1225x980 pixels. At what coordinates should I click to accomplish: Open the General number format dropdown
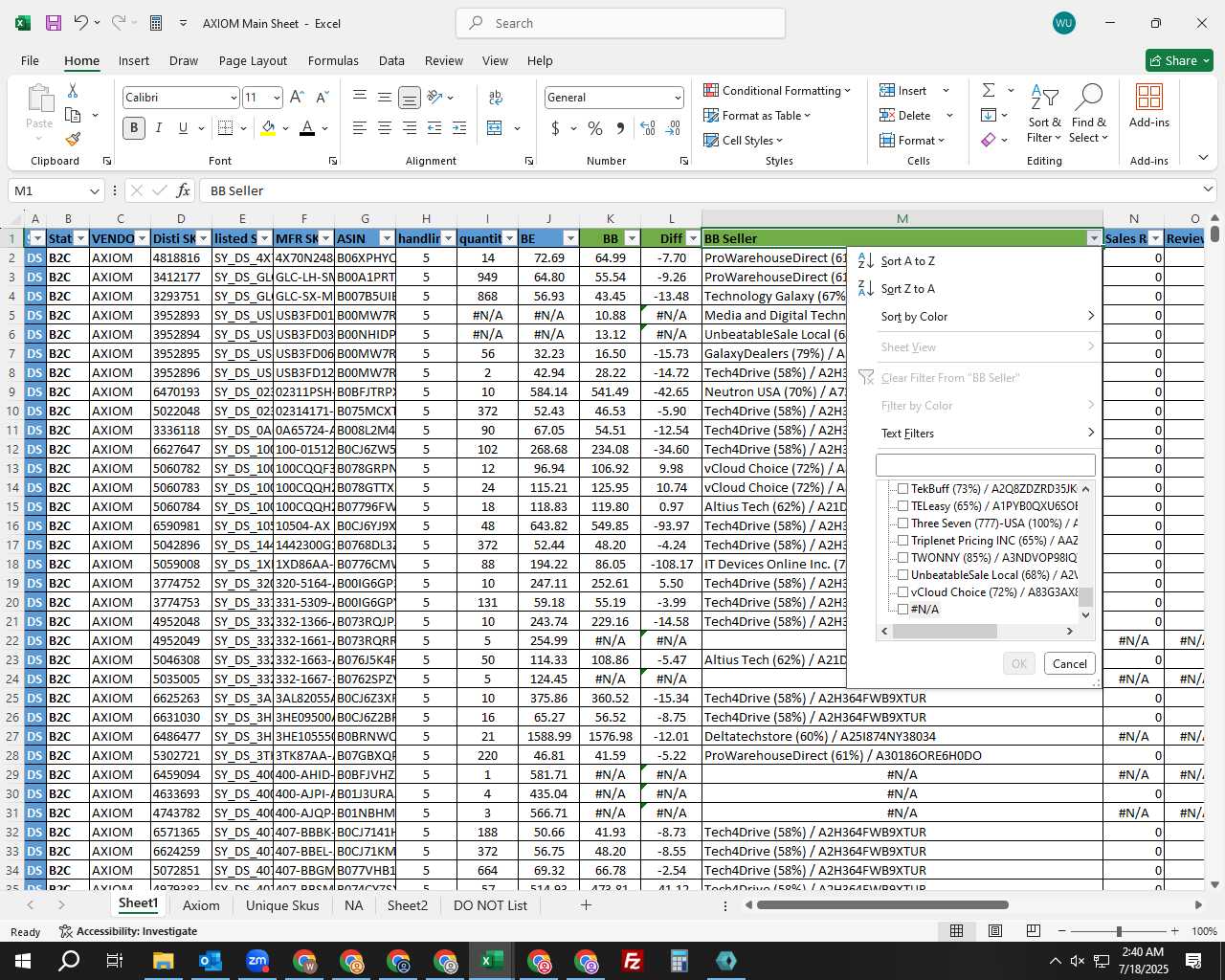(678, 98)
